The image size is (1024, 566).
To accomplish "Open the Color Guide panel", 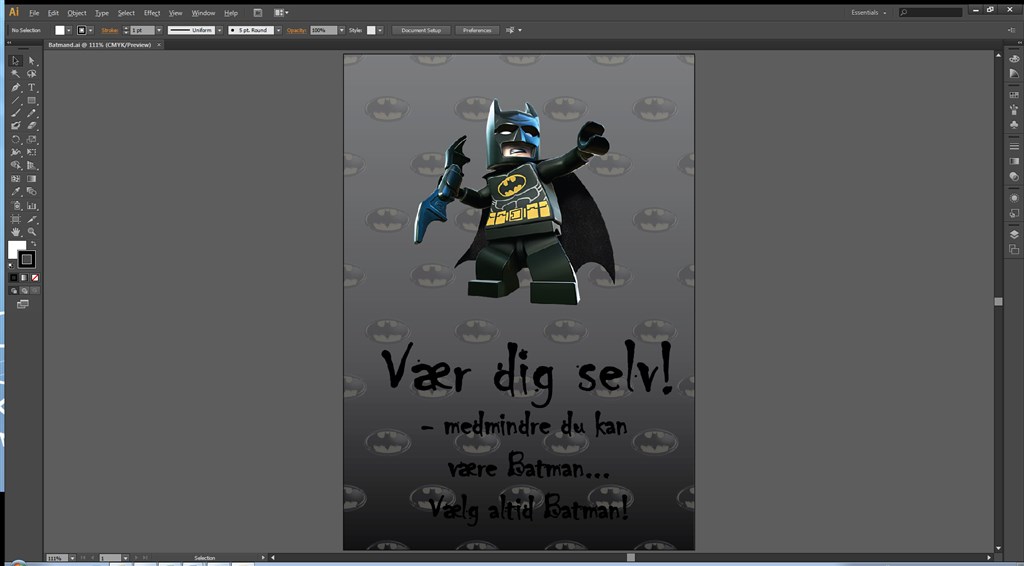I will (1014, 74).
